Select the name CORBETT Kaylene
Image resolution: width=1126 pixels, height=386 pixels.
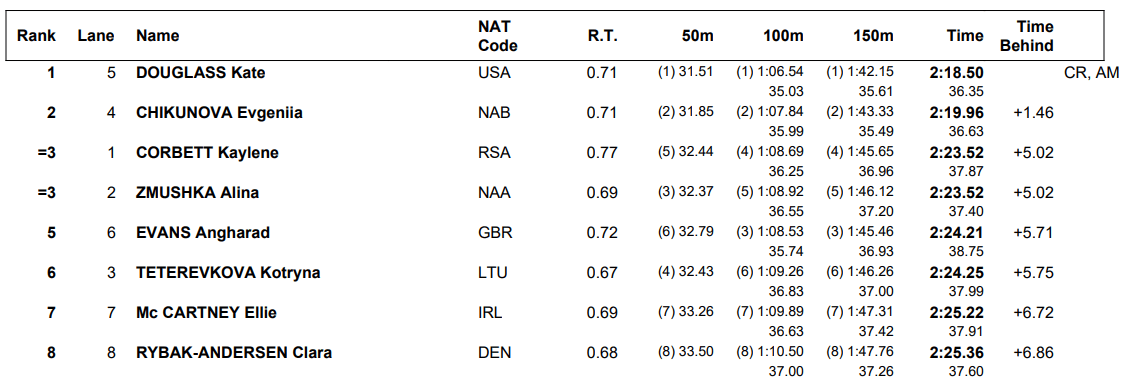207,153
